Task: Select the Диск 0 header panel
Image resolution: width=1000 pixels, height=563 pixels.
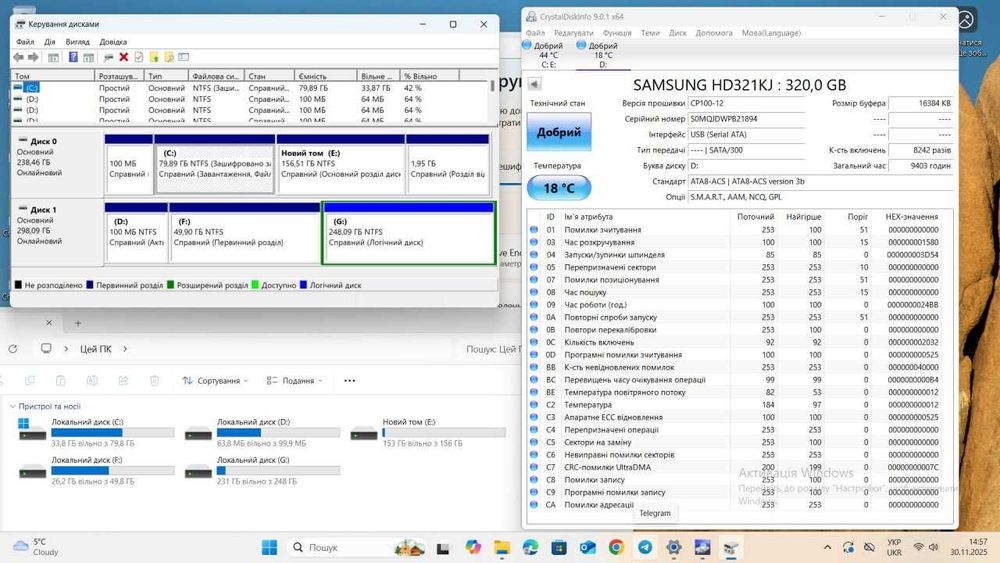Action: [57, 164]
